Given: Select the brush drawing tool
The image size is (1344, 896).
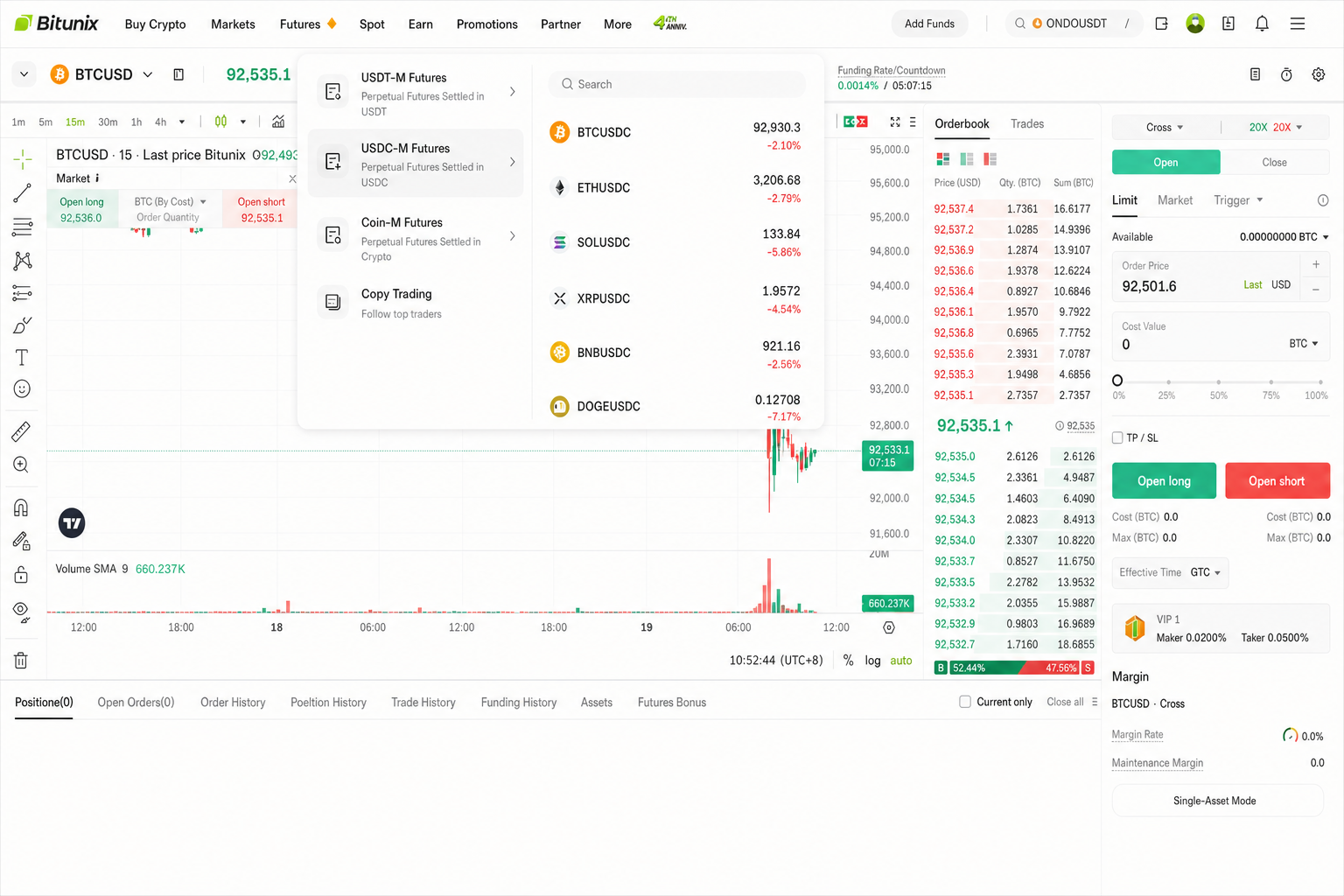Looking at the screenshot, I should pyautogui.click(x=23, y=325).
